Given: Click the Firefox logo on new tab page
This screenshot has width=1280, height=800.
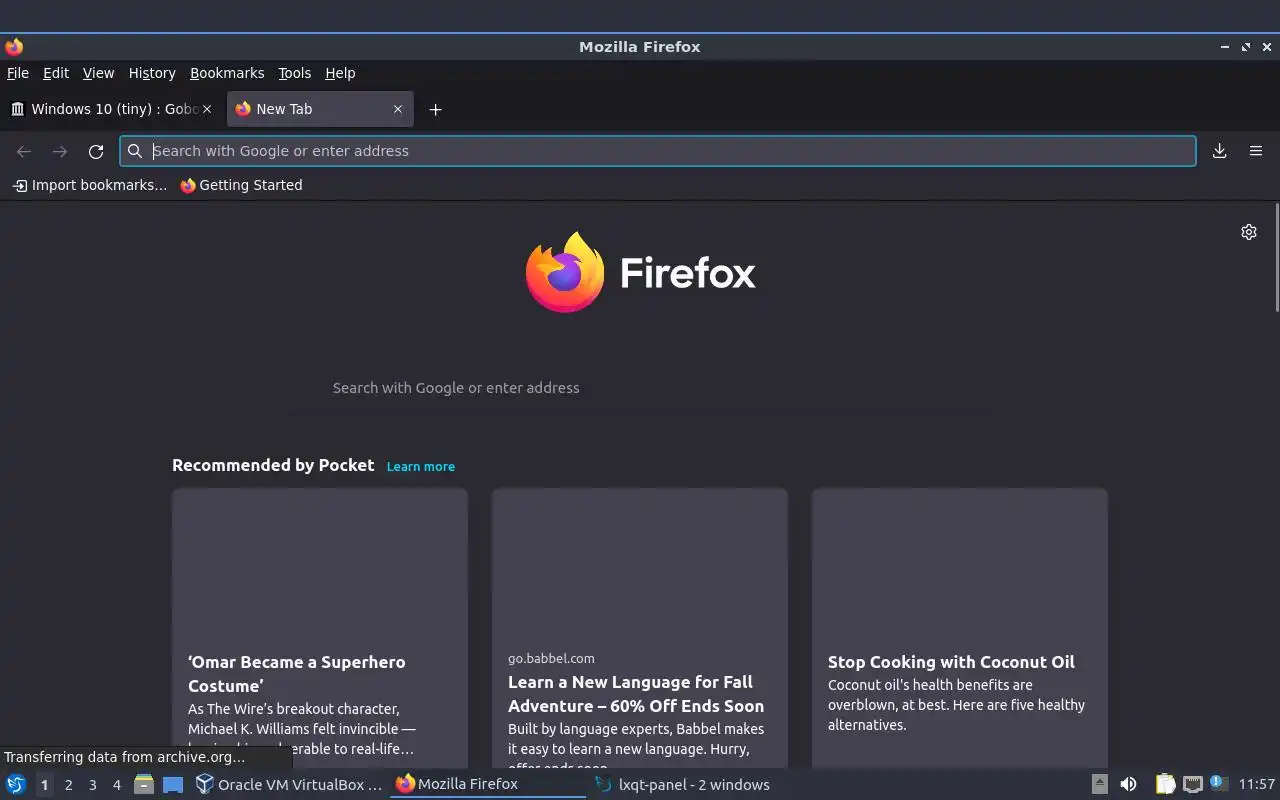Looking at the screenshot, I should (640, 272).
